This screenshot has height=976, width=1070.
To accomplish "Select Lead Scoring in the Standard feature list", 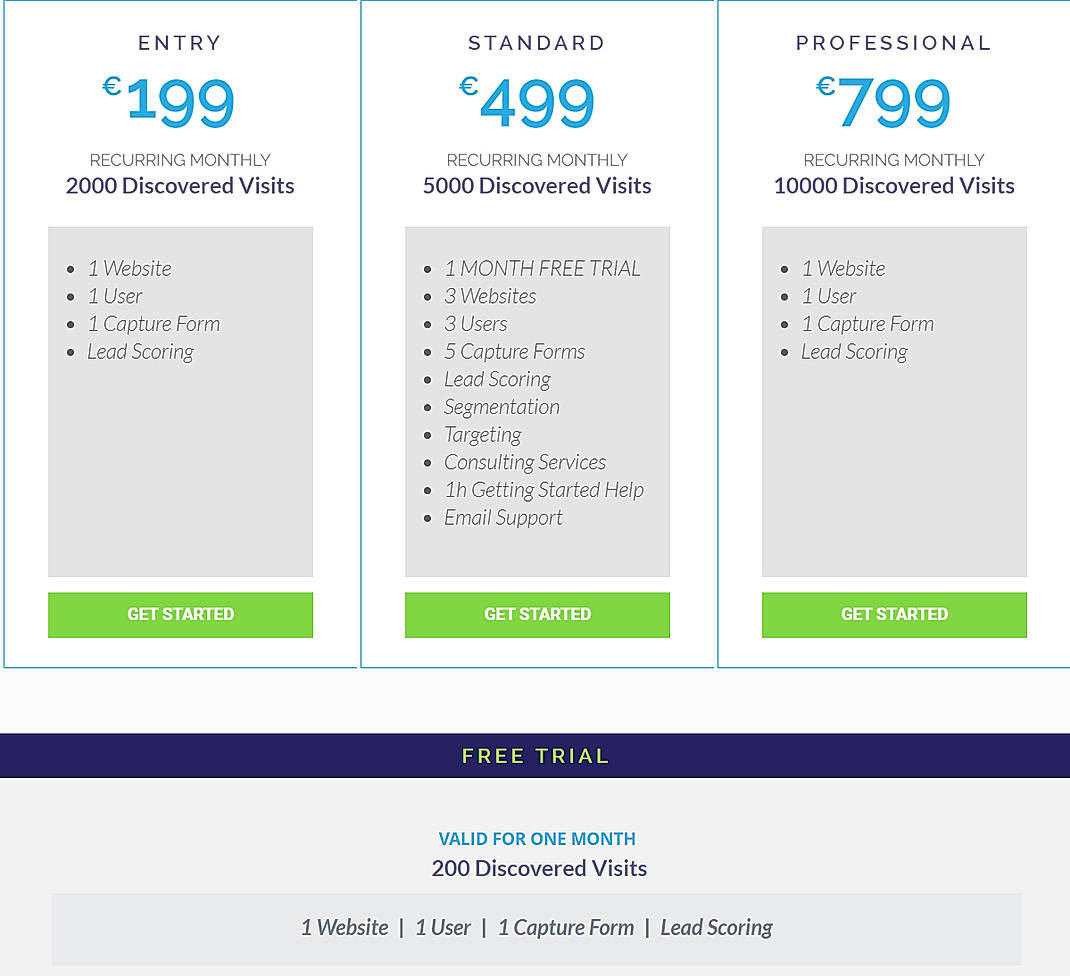I will point(497,379).
